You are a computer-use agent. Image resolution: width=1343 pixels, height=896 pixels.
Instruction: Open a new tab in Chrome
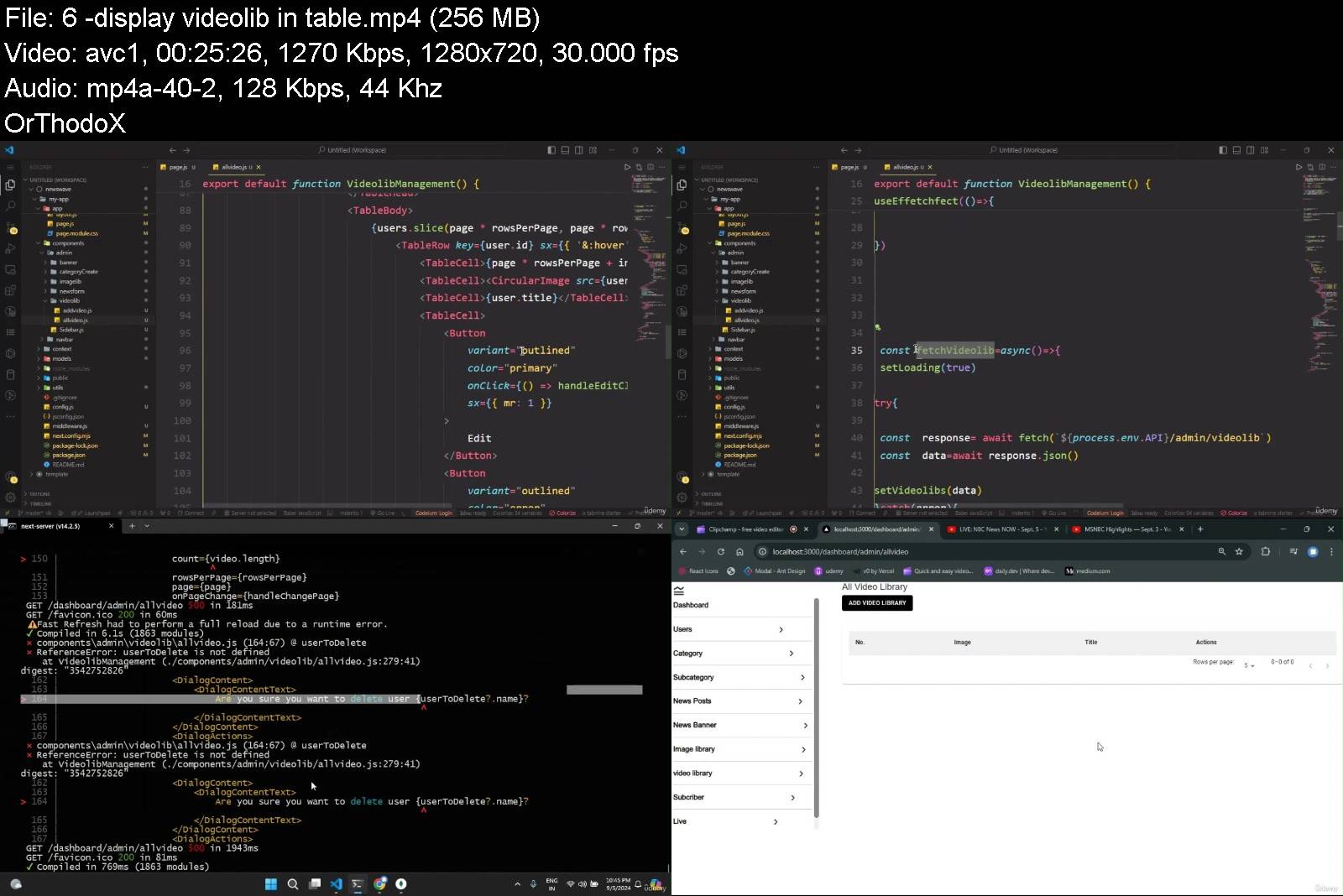click(1200, 529)
